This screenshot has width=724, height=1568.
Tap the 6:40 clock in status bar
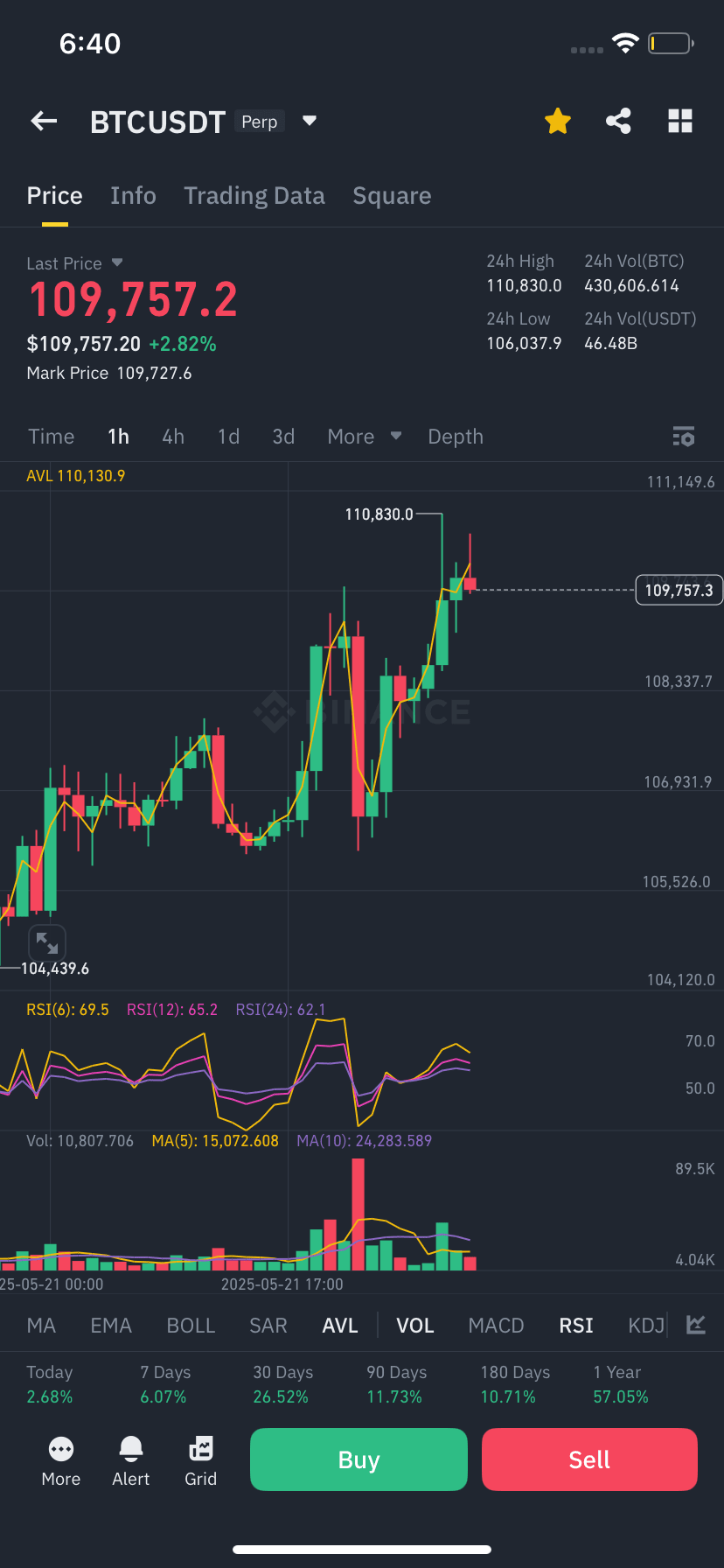90,43
